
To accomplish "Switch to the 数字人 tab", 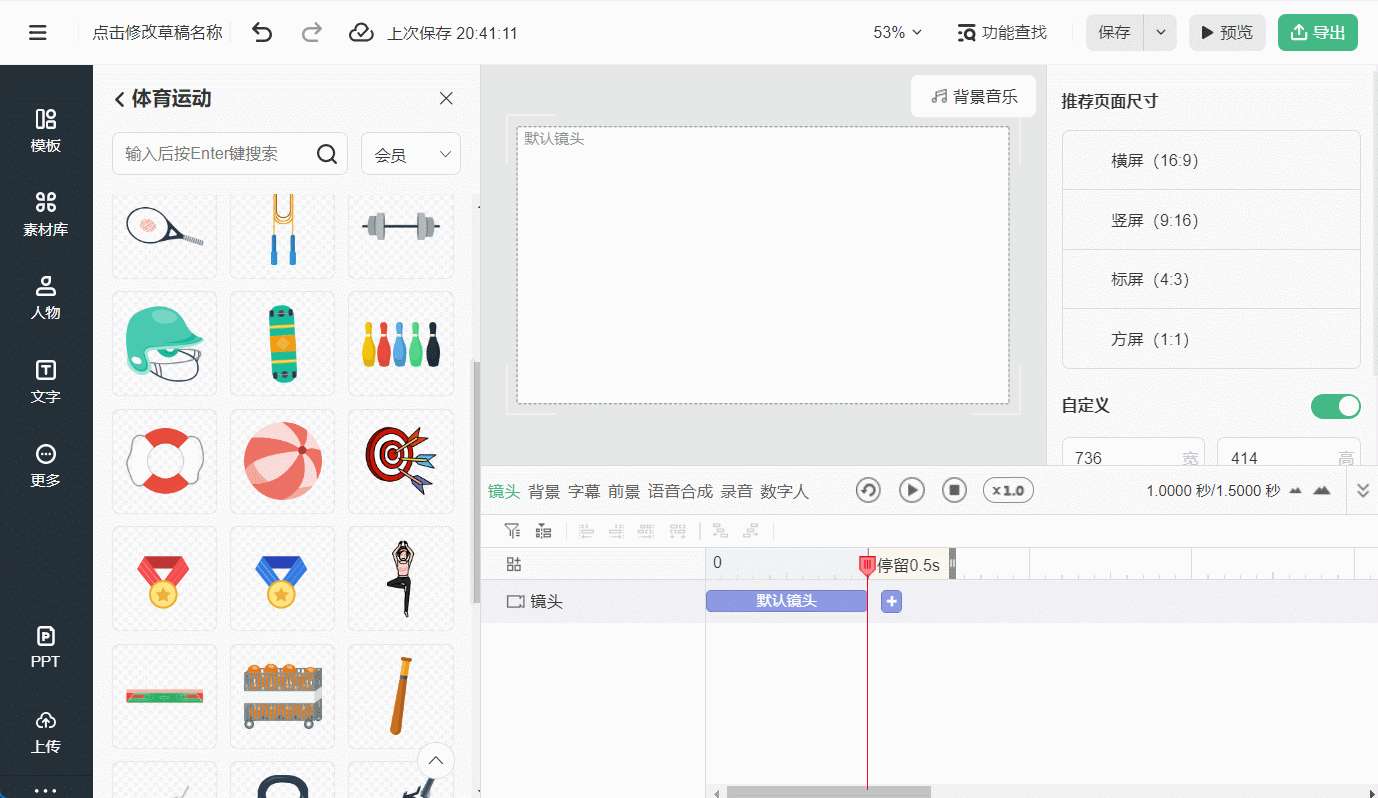I will pyautogui.click(x=784, y=491).
